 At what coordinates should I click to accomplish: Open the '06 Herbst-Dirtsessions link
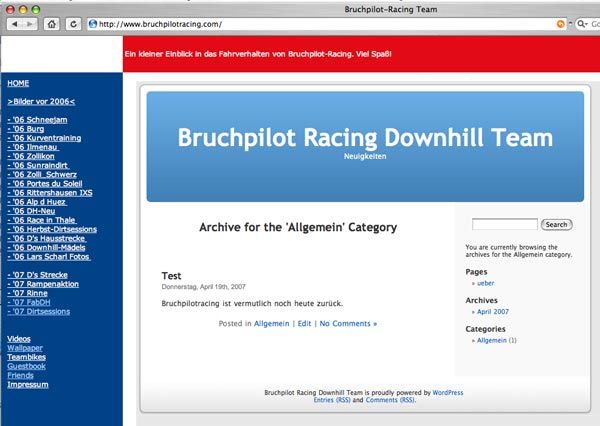point(52,229)
